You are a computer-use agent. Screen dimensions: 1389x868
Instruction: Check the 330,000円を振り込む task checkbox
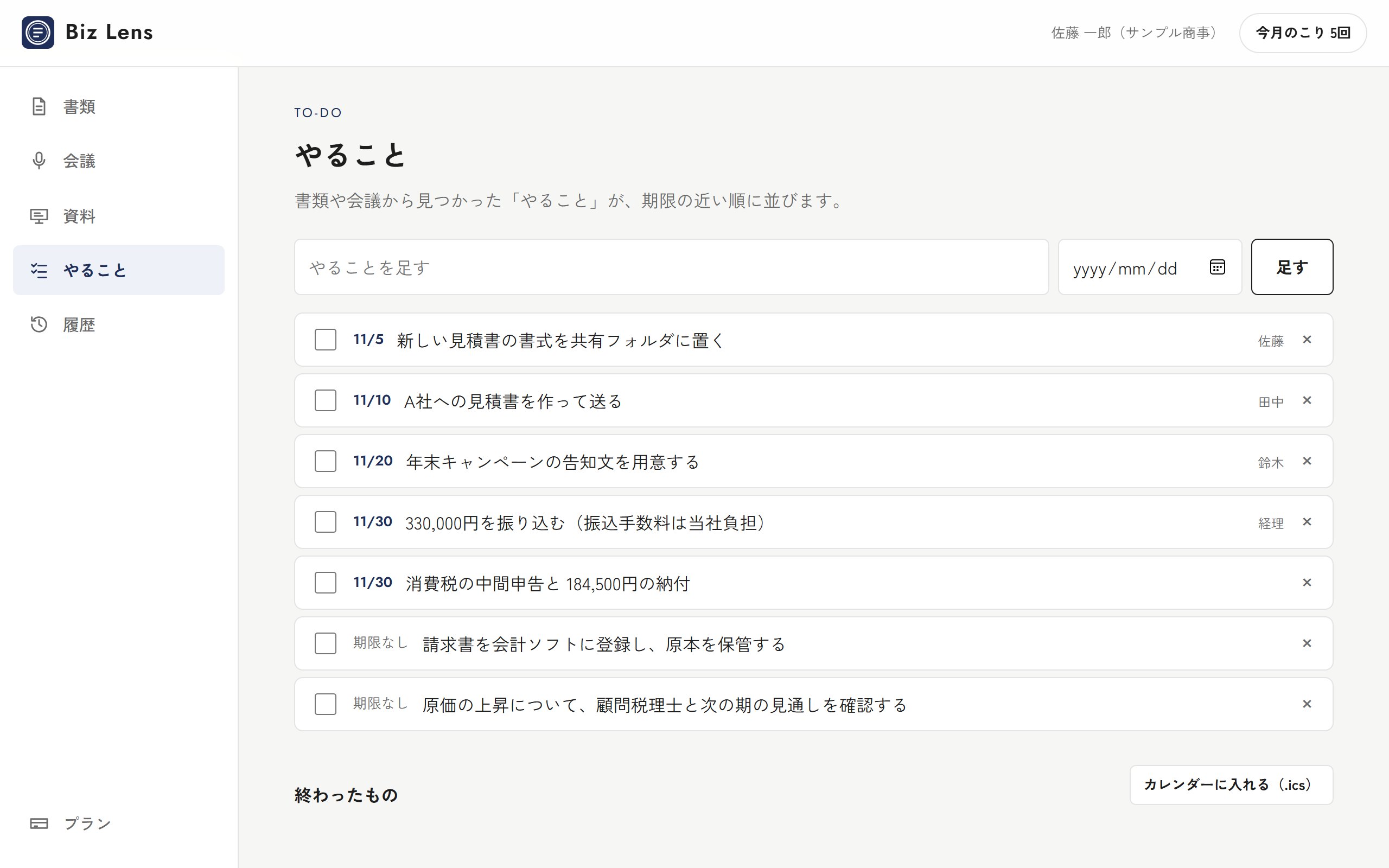(326, 522)
